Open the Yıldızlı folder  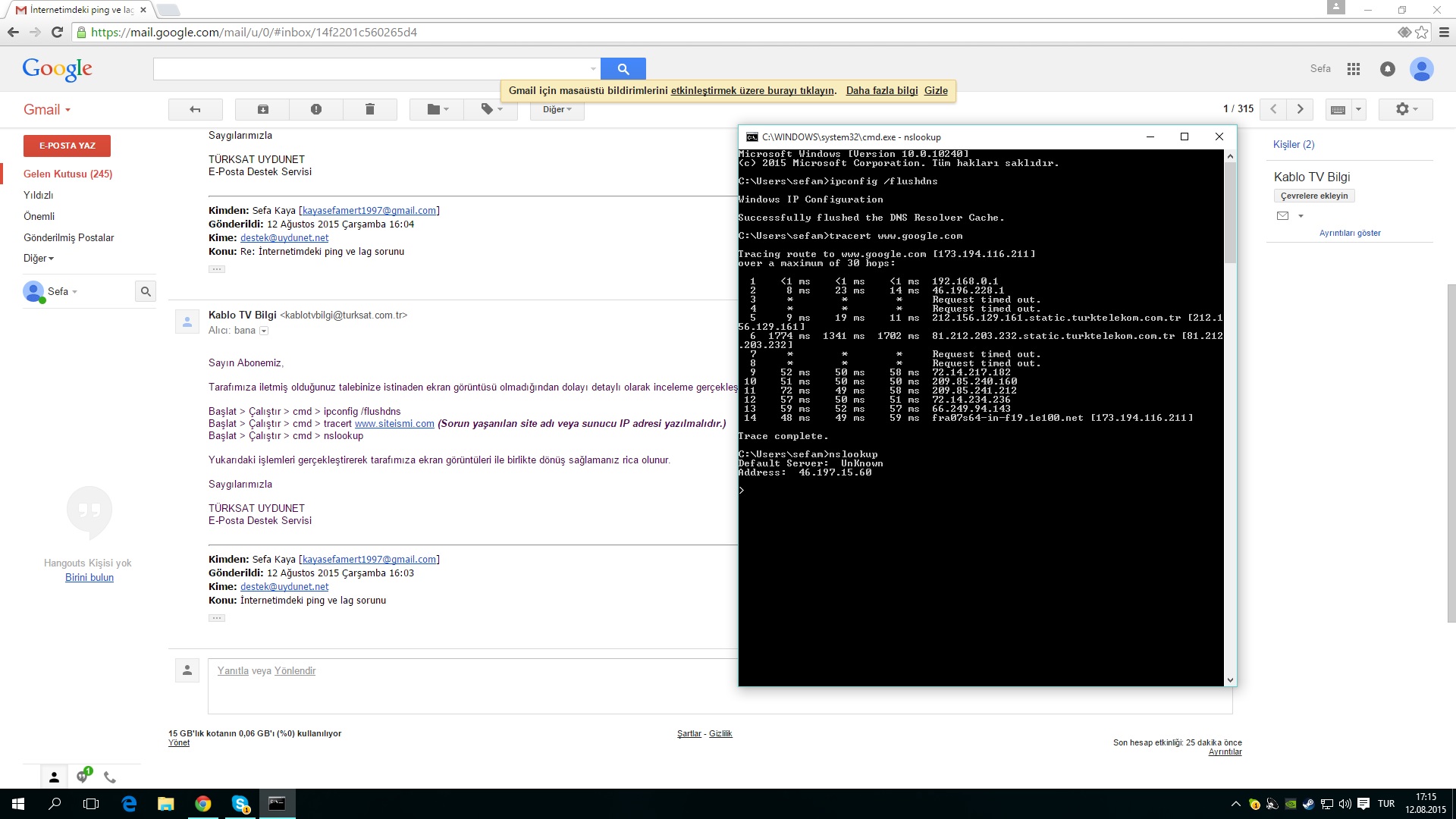38,195
